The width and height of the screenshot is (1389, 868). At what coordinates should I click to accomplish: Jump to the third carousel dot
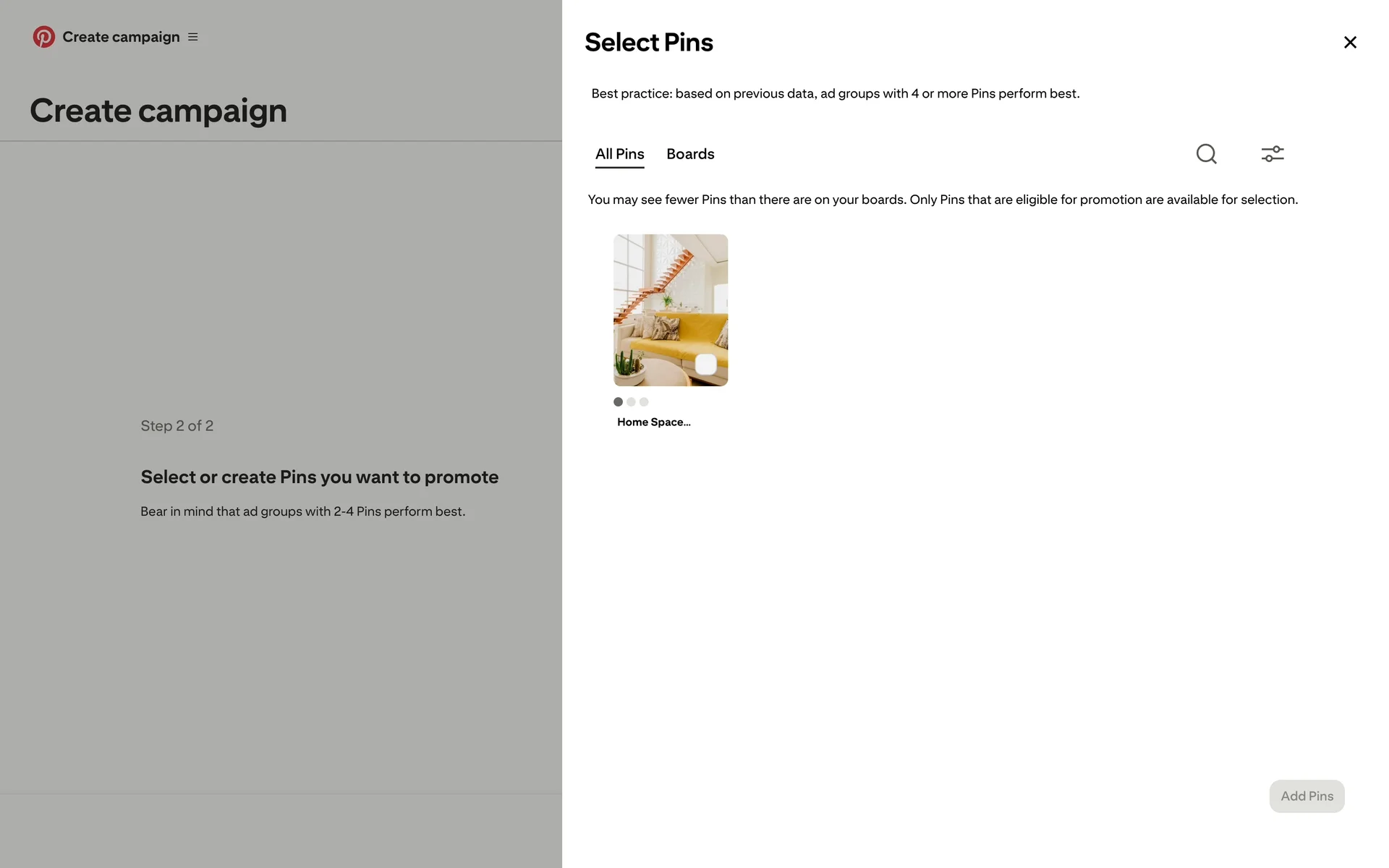click(644, 402)
